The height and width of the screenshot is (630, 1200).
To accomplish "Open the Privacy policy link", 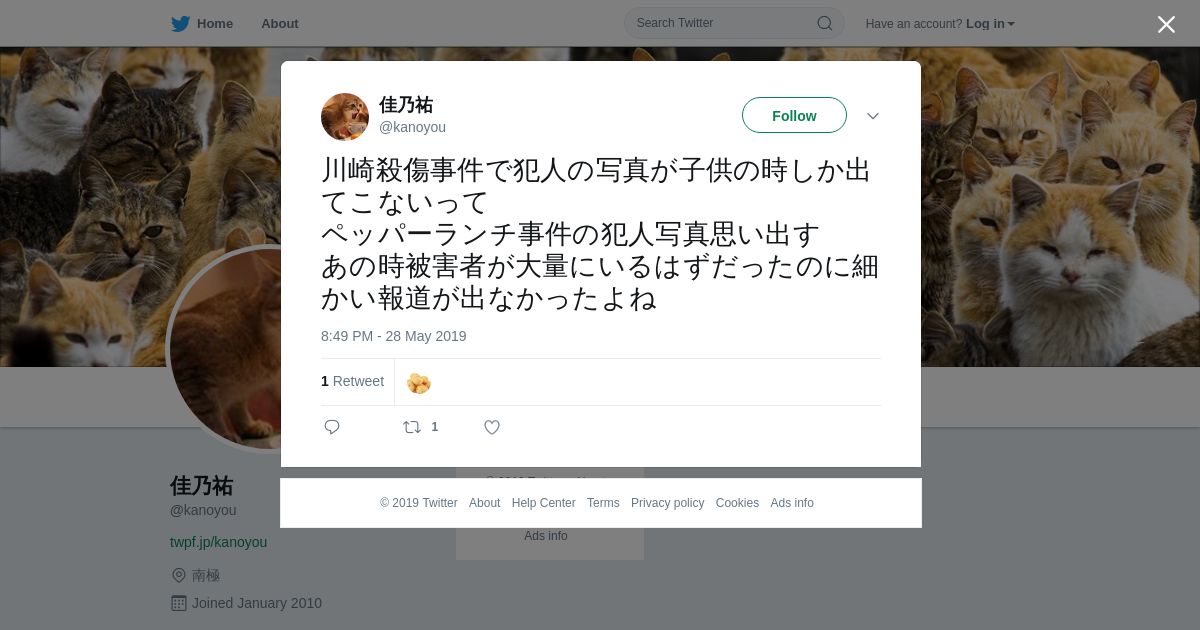I will pos(667,503).
